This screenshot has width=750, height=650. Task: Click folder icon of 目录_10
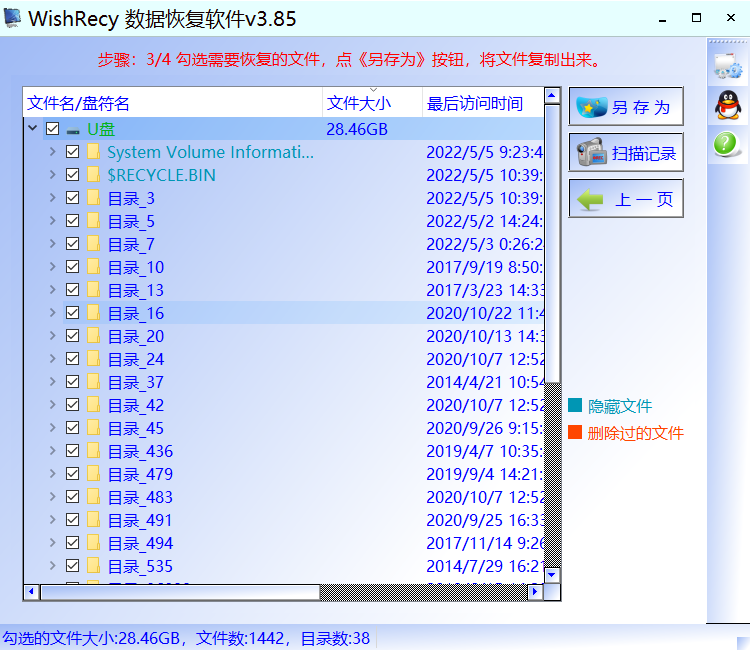tap(93, 266)
